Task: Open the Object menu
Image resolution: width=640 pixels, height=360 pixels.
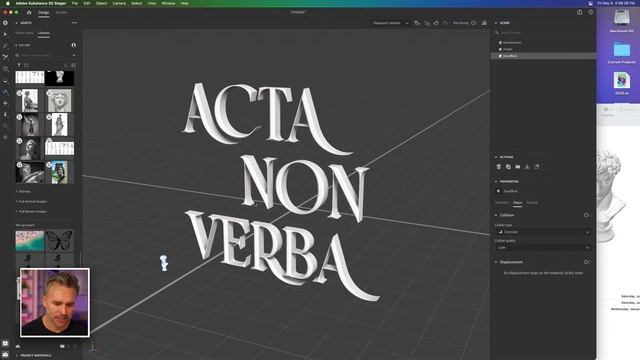Action: (101, 3)
